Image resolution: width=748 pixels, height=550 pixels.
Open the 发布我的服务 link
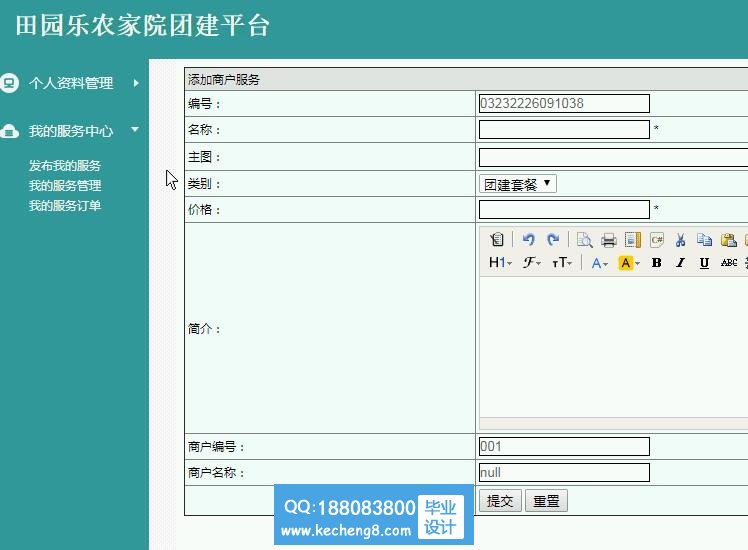point(64,166)
